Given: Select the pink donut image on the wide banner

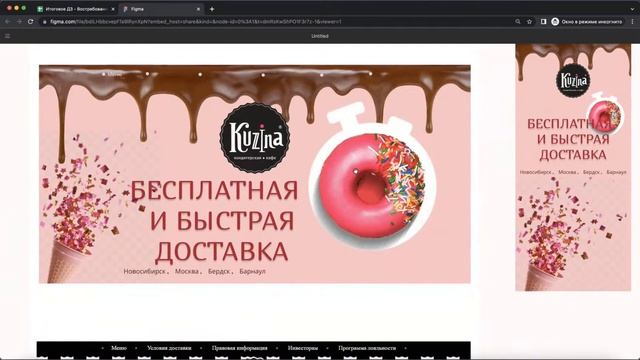Looking at the screenshot, I should (372, 186).
